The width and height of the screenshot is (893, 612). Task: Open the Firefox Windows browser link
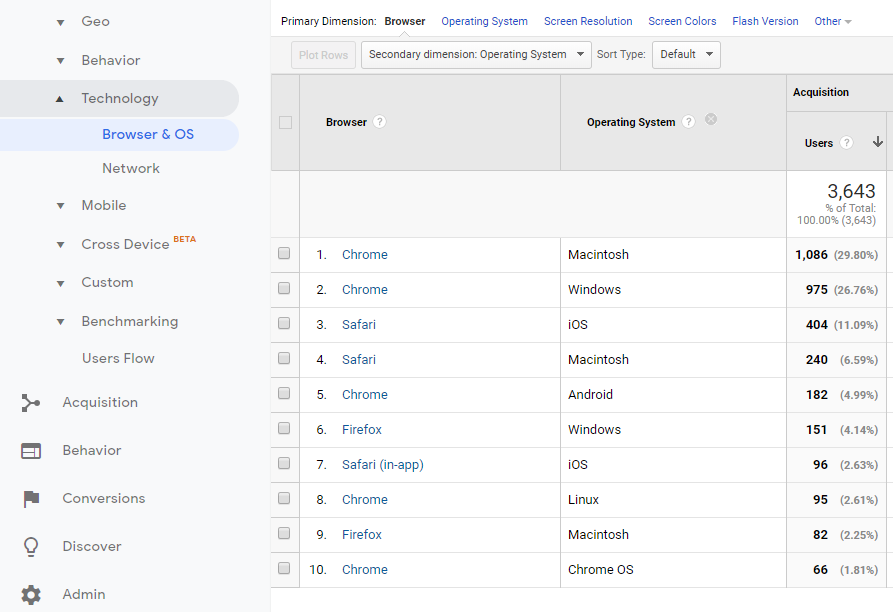[x=362, y=430]
